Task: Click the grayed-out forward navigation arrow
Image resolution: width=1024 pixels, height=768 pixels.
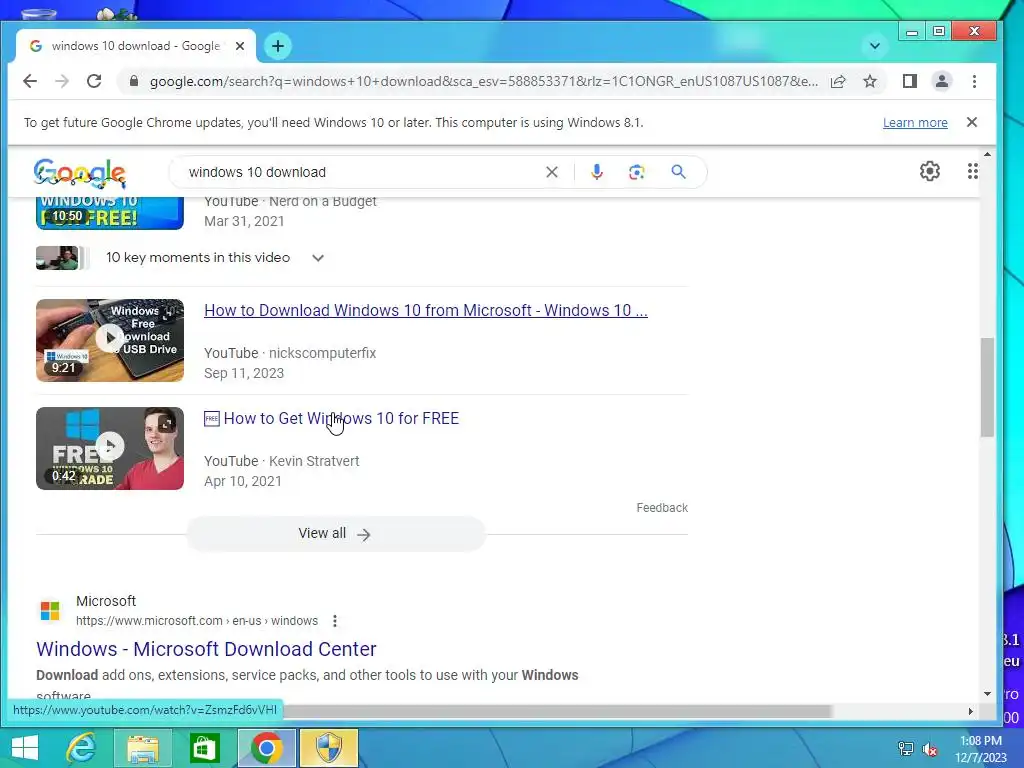Action: (x=62, y=81)
